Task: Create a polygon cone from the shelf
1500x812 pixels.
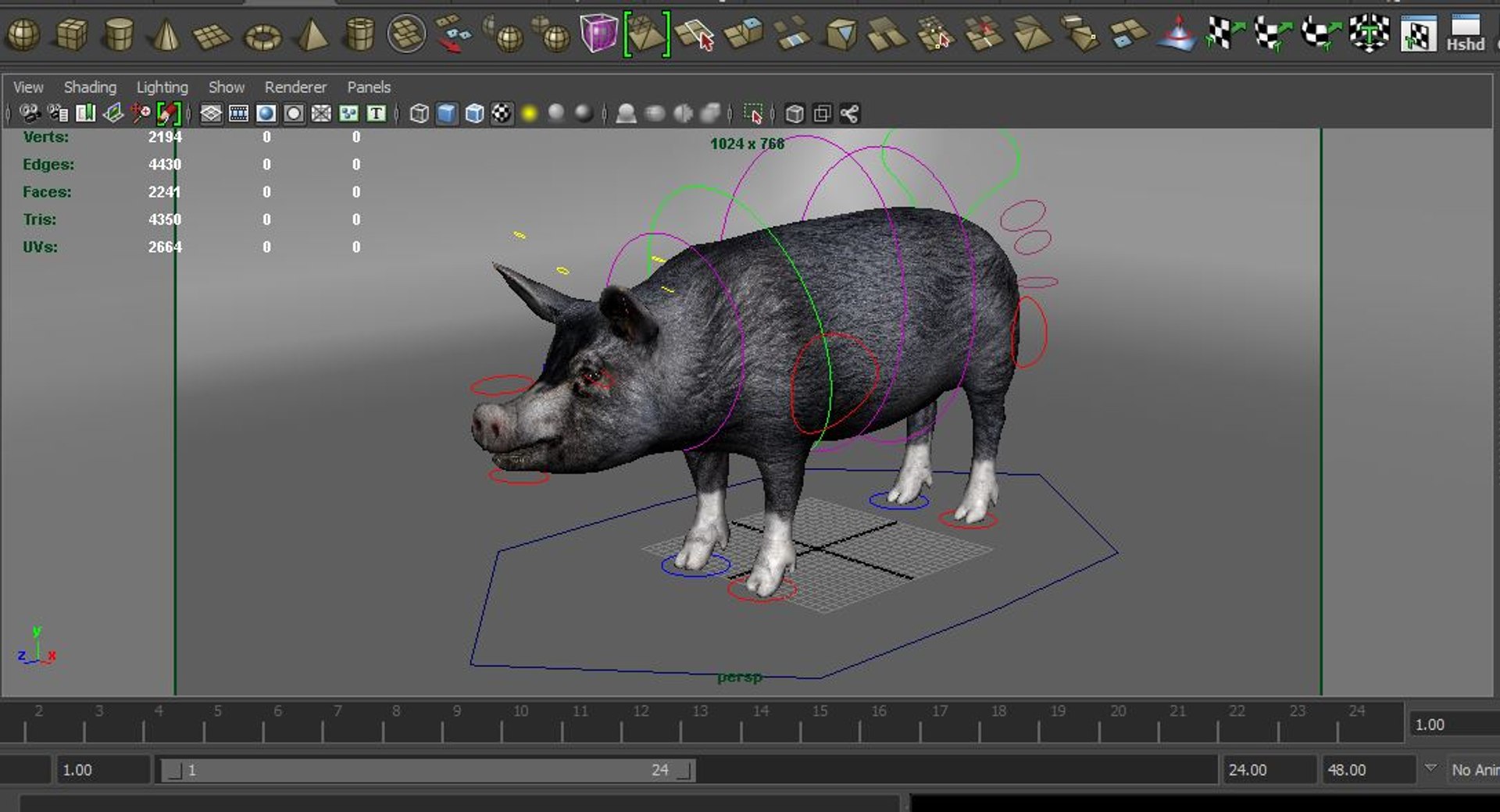Action: click(x=166, y=35)
